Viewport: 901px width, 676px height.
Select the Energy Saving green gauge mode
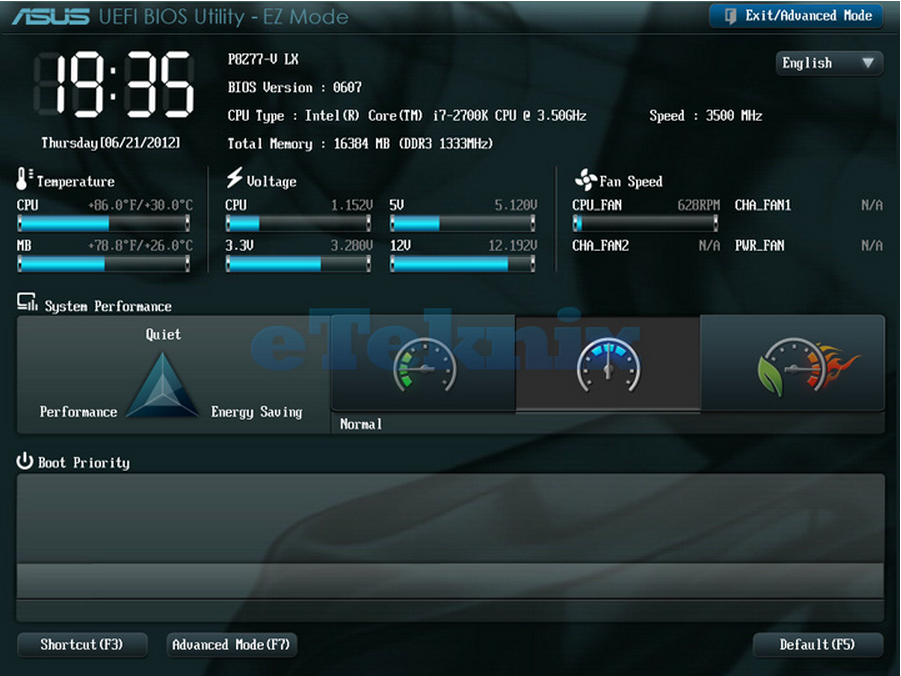pyautogui.click(x=423, y=363)
